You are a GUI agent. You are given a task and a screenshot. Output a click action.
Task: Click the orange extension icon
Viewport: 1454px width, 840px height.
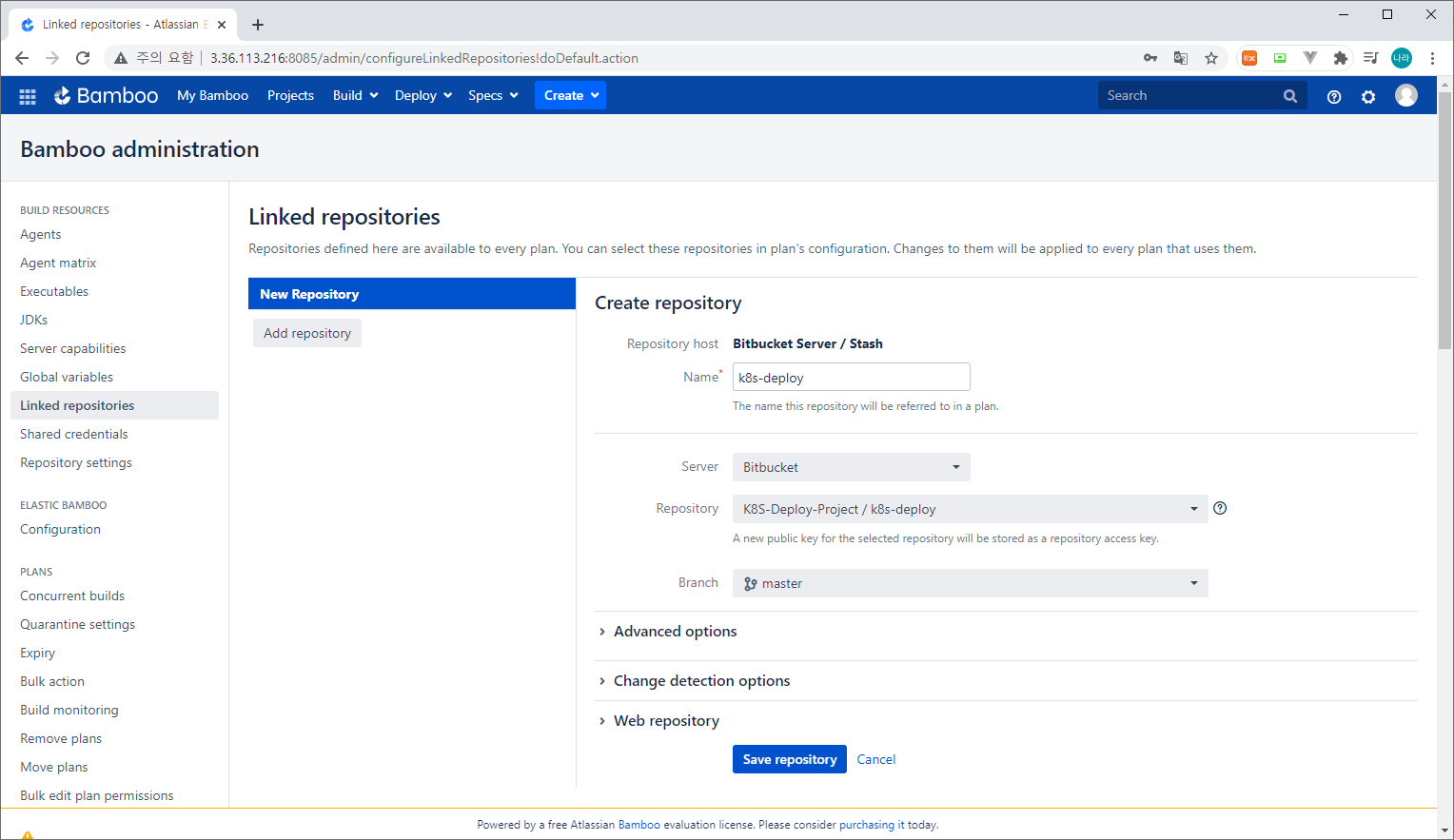point(1249,58)
